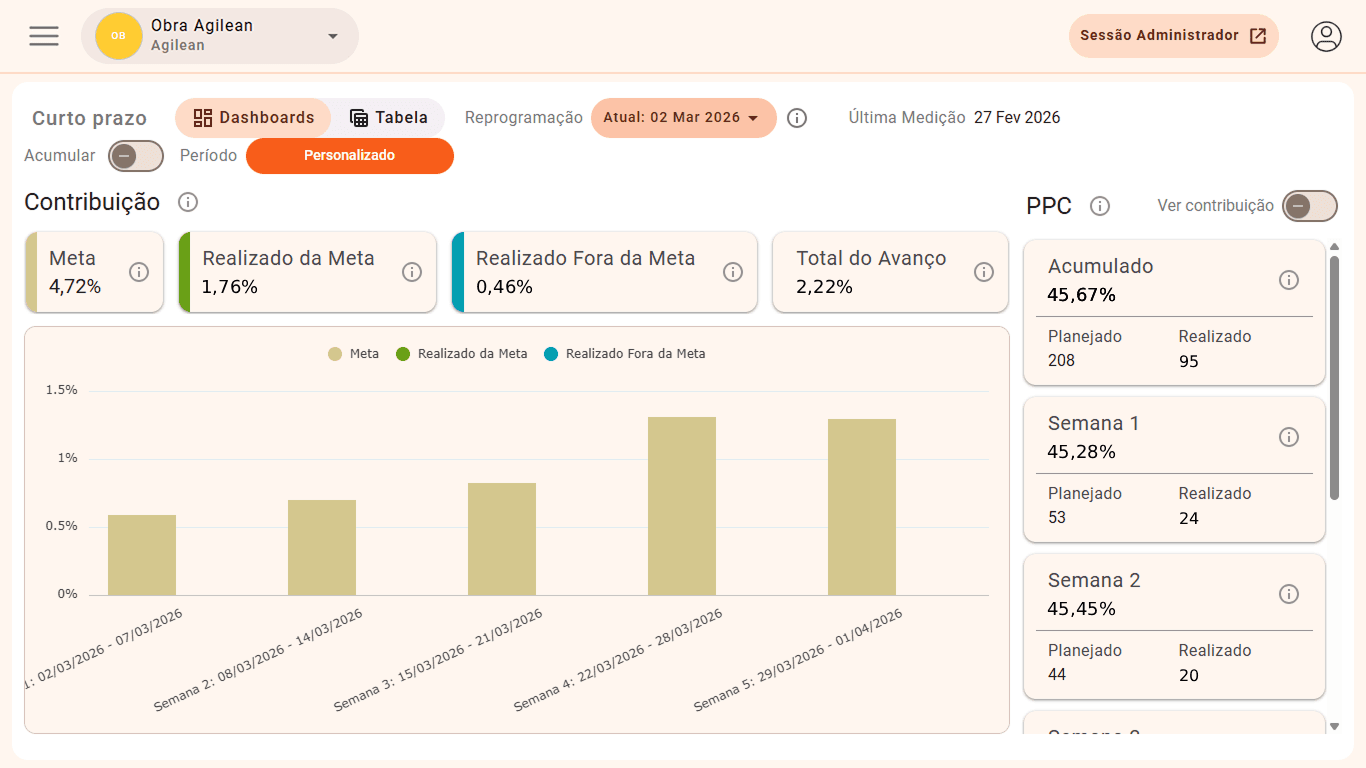Image resolution: width=1366 pixels, height=768 pixels.
Task: Click the info icon on the Meta card
Action: click(x=139, y=272)
